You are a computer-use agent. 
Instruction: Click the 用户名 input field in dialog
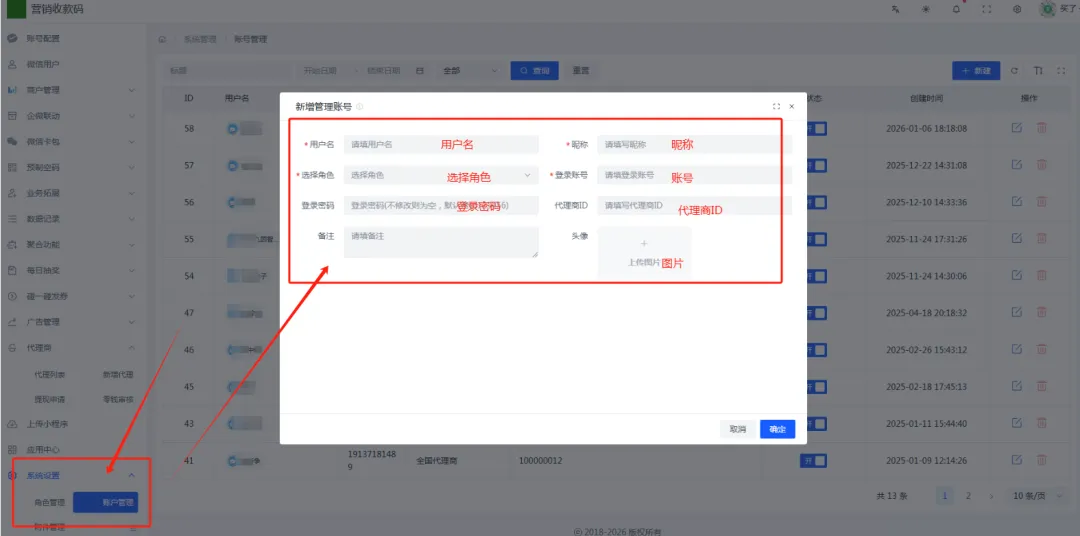point(441,144)
